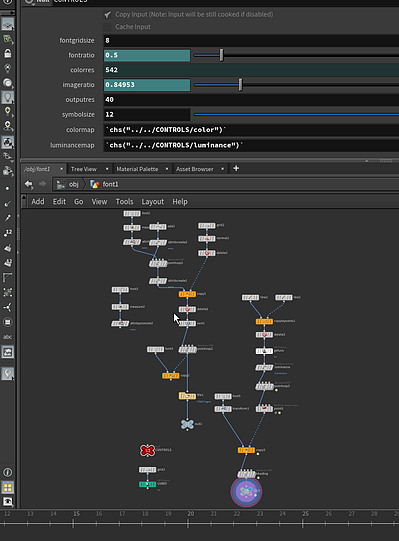Select the transform1 node

point(223,409)
